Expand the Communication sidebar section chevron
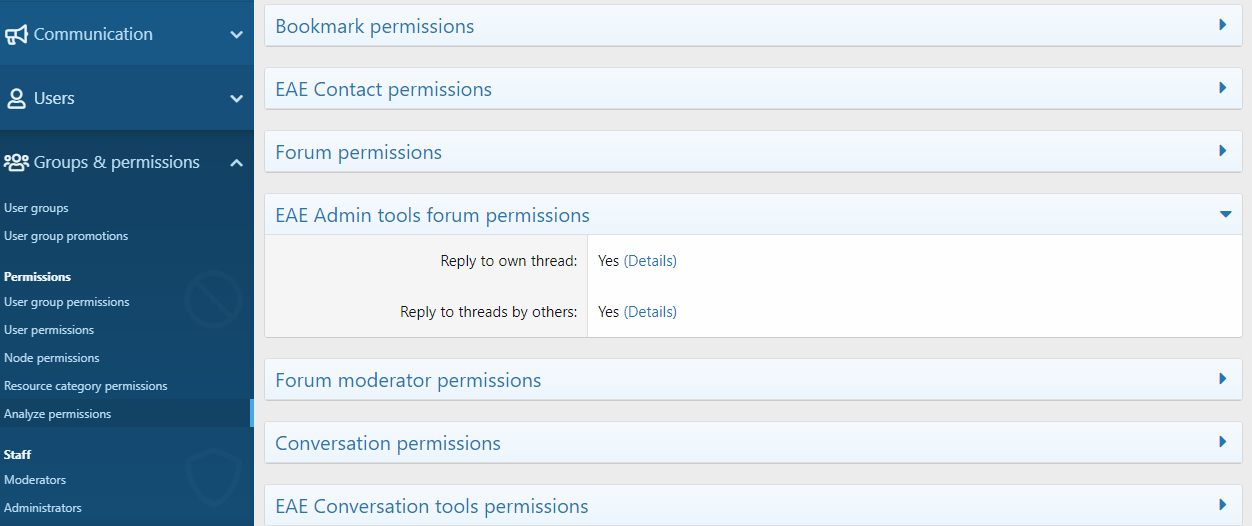The height and width of the screenshot is (526, 1252). (237, 35)
